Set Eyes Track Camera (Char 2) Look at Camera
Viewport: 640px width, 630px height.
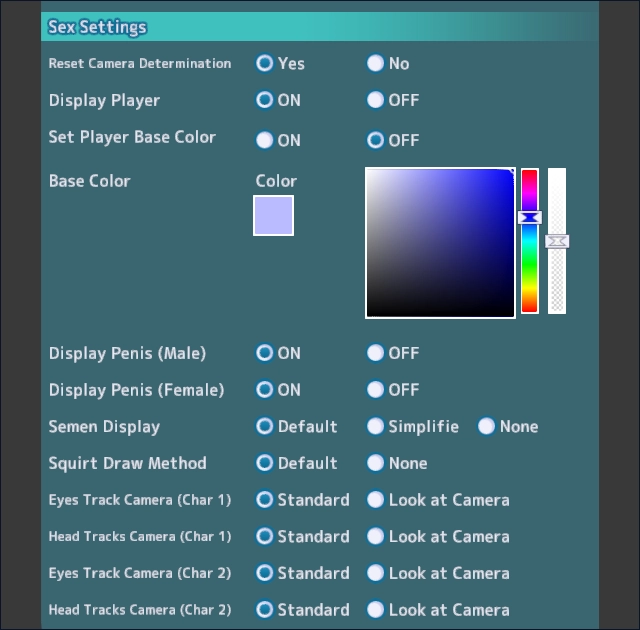point(375,573)
